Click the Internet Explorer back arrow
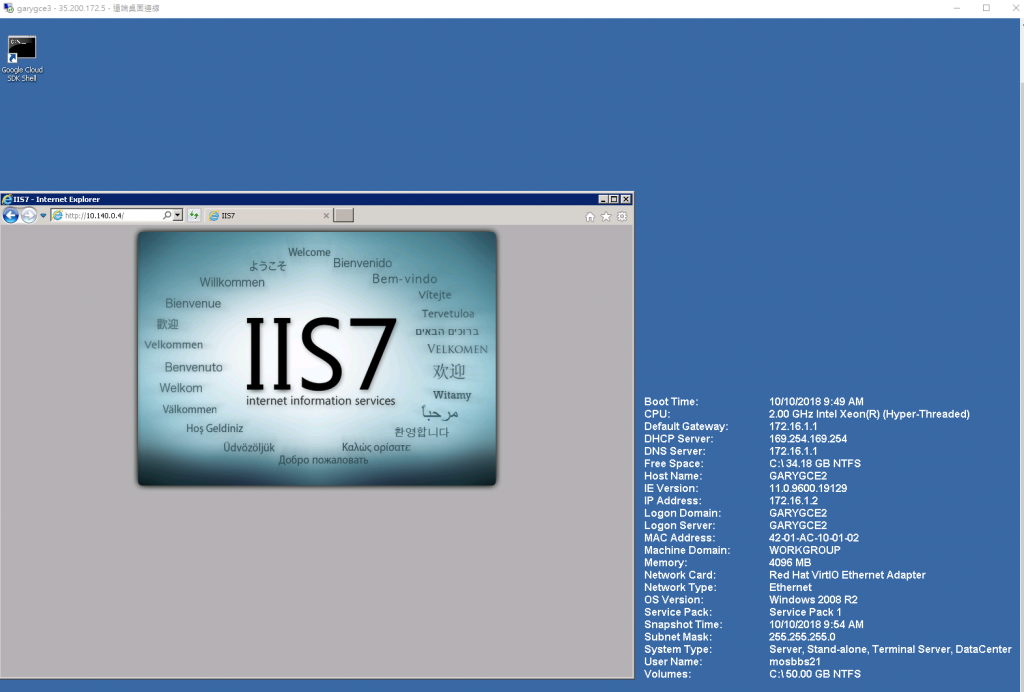The width and height of the screenshot is (1024, 692). (x=10, y=215)
